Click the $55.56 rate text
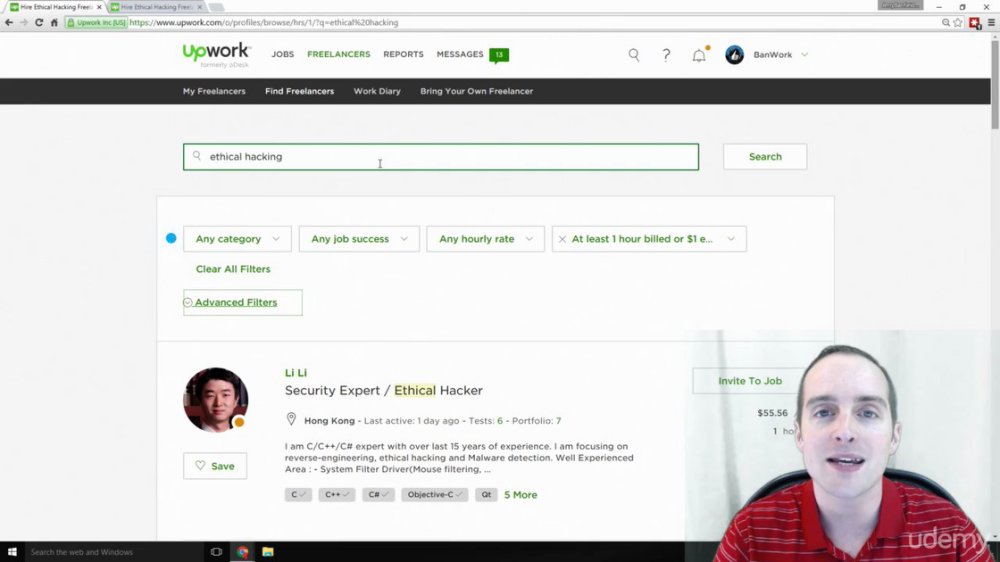Image resolution: width=1000 pixels, height=562 pixels. (x=772, y=413)
